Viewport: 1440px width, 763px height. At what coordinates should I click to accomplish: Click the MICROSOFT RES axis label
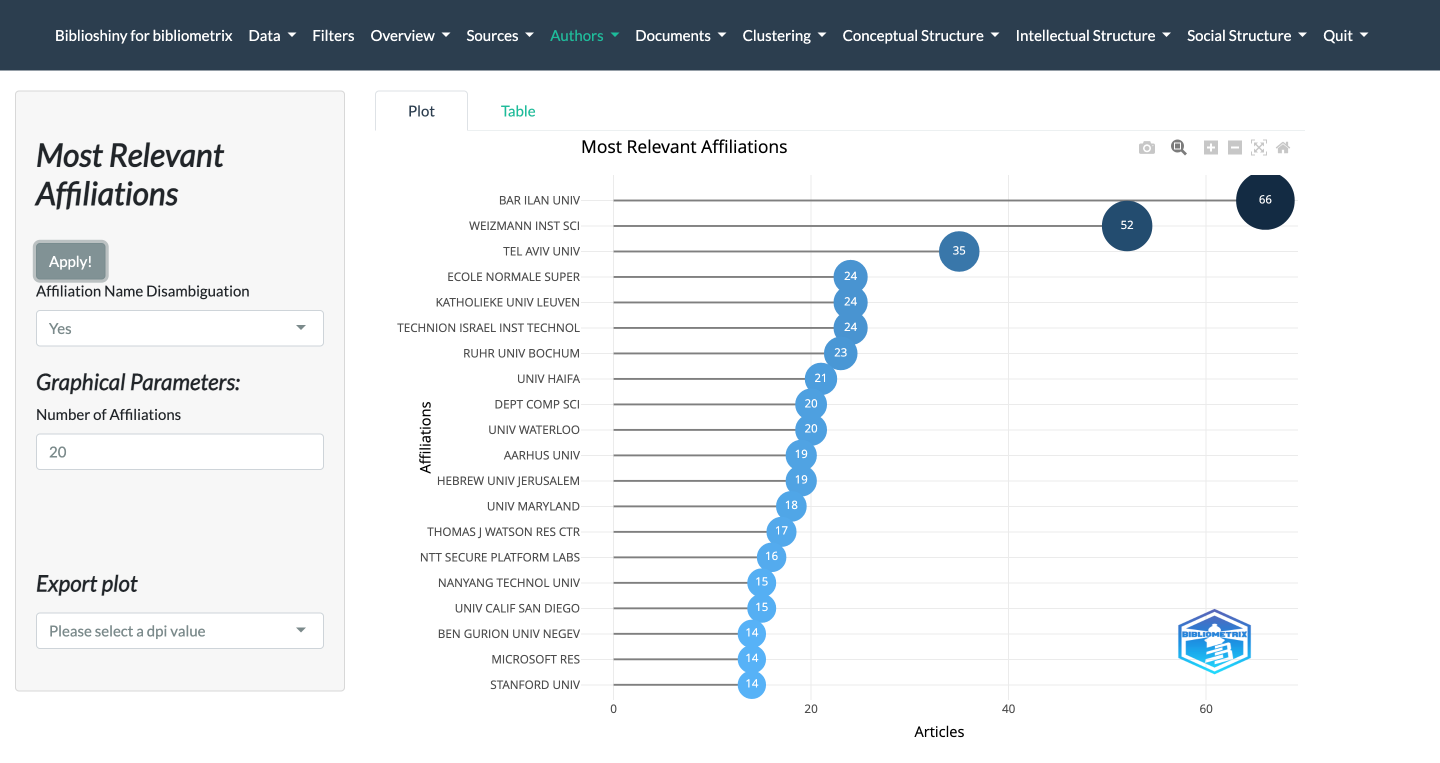click(x=535, y=659)
